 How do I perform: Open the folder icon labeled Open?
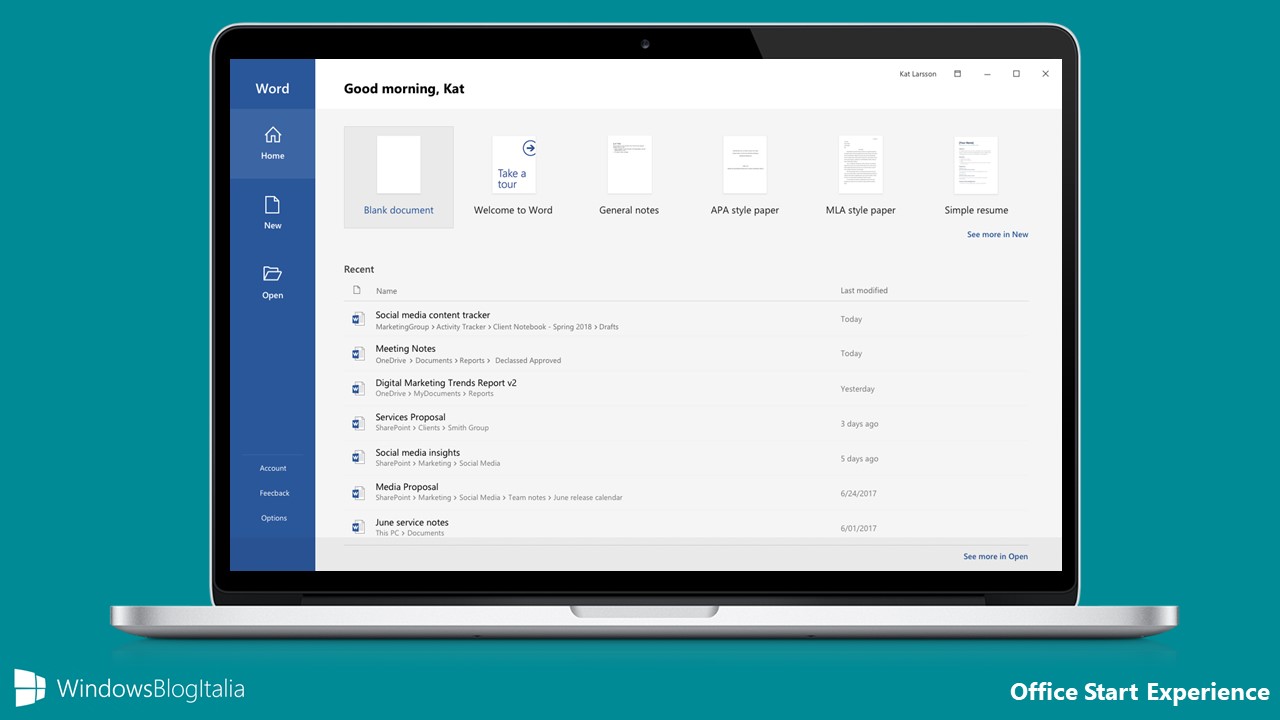272,273
